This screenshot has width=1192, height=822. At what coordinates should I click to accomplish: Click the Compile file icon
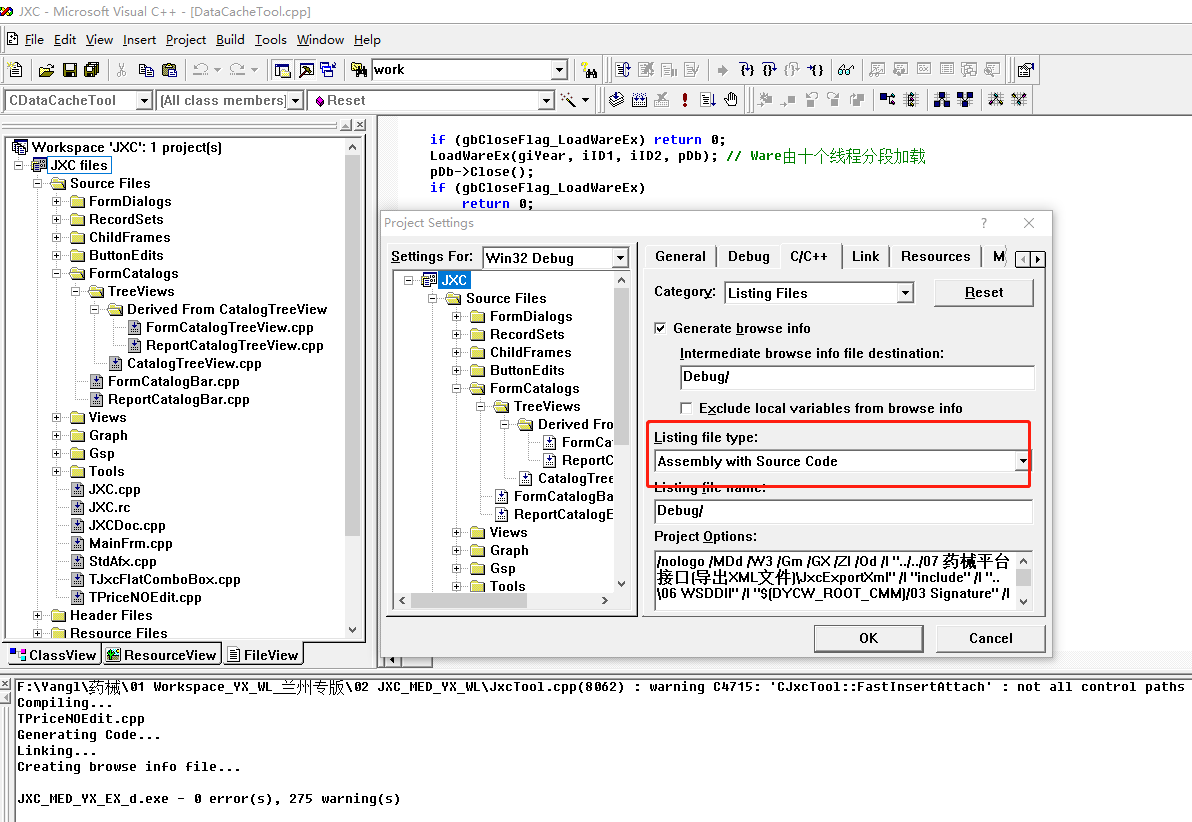tap(617, 100)
